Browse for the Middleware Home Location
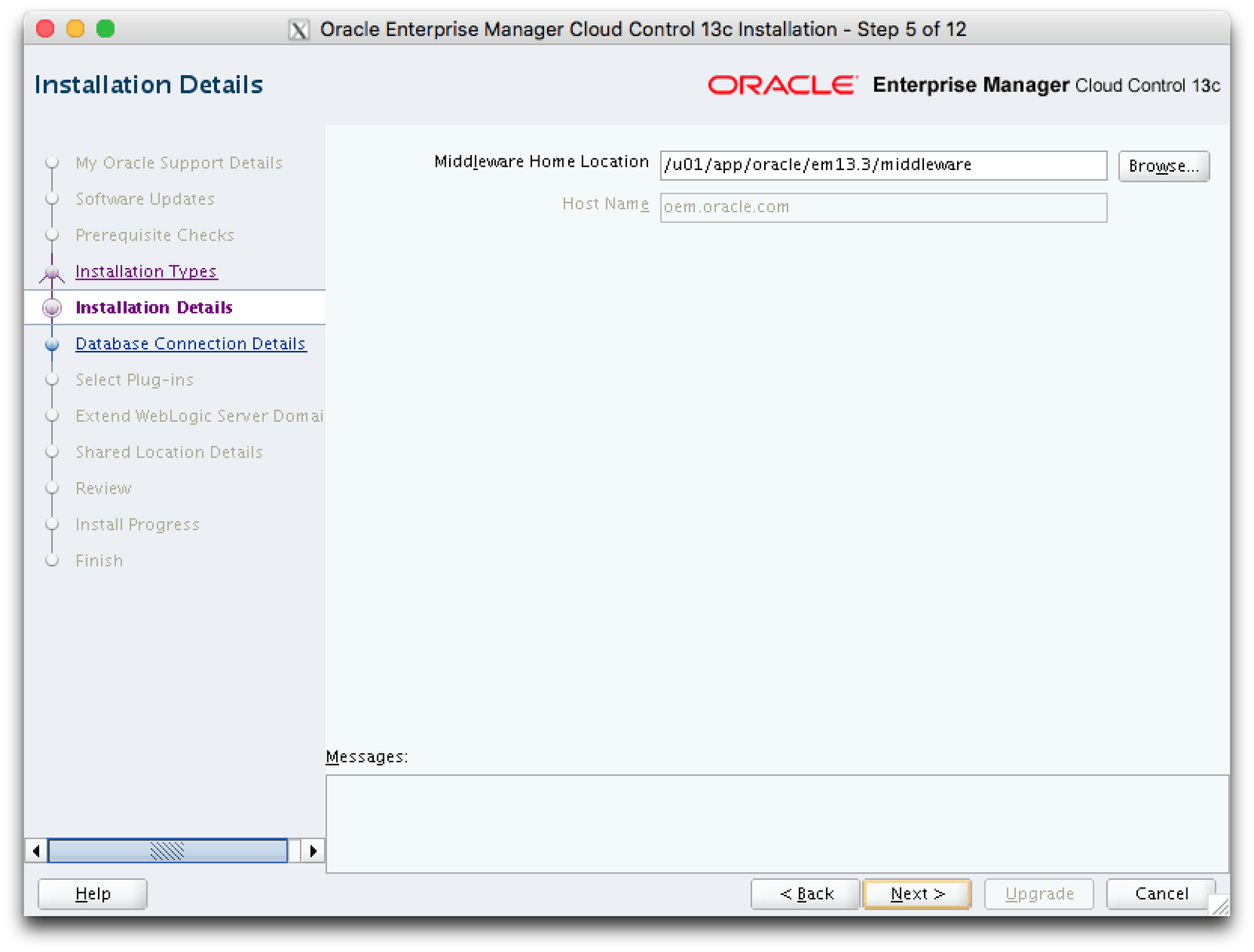The image size is (1254, 952). click(x=1163, y=166)
